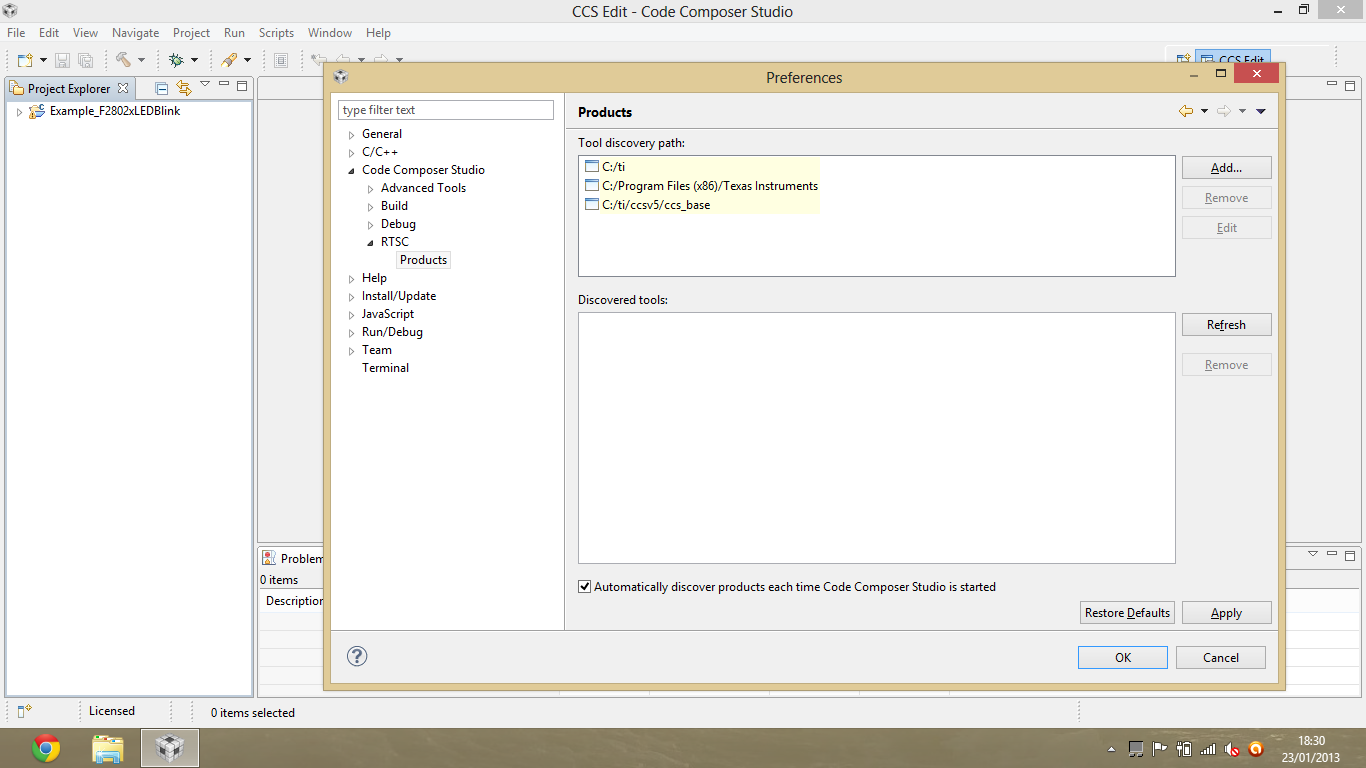Screen dimensions: 1366x768
Task: Open Preferences page view menu dropdown
Action: [1261, 111]
